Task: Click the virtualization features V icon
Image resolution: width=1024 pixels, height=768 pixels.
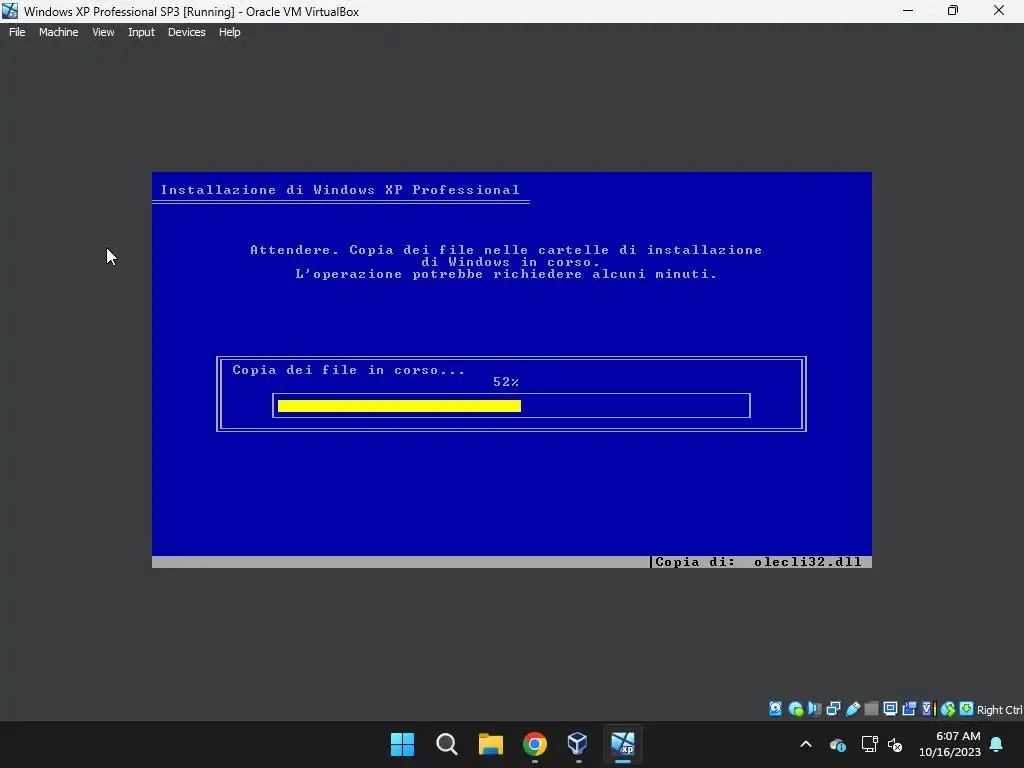Action: pyautogui.click(x=929, y=709)
